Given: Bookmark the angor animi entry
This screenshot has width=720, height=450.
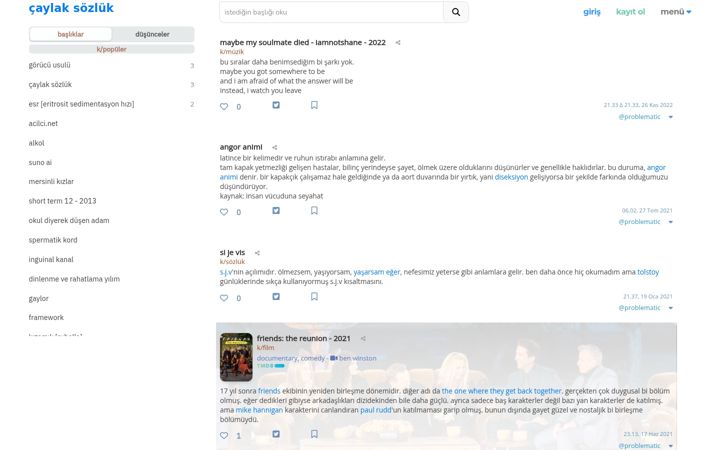Looking at the screenshot, I should point(314,210).
